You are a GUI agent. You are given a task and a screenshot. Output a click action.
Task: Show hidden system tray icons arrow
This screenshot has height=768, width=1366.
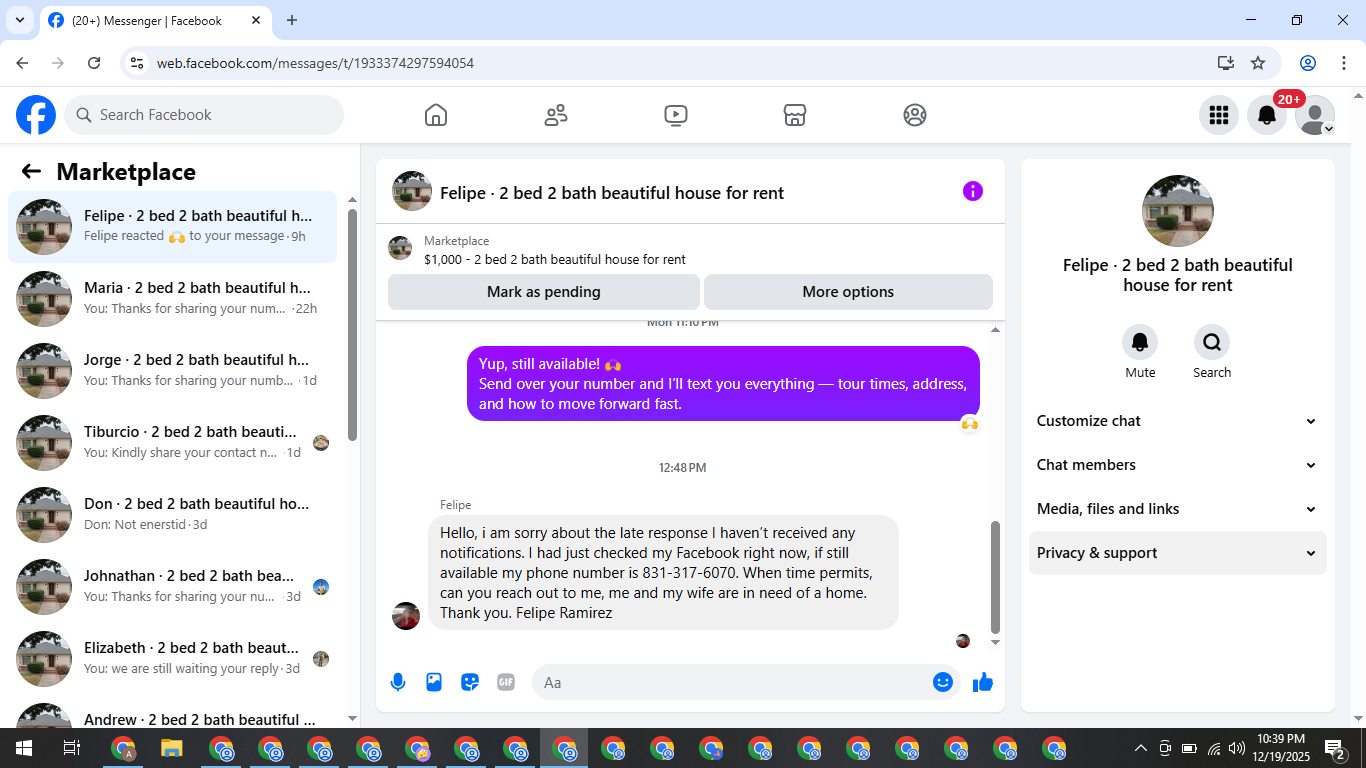(1140, 748)
